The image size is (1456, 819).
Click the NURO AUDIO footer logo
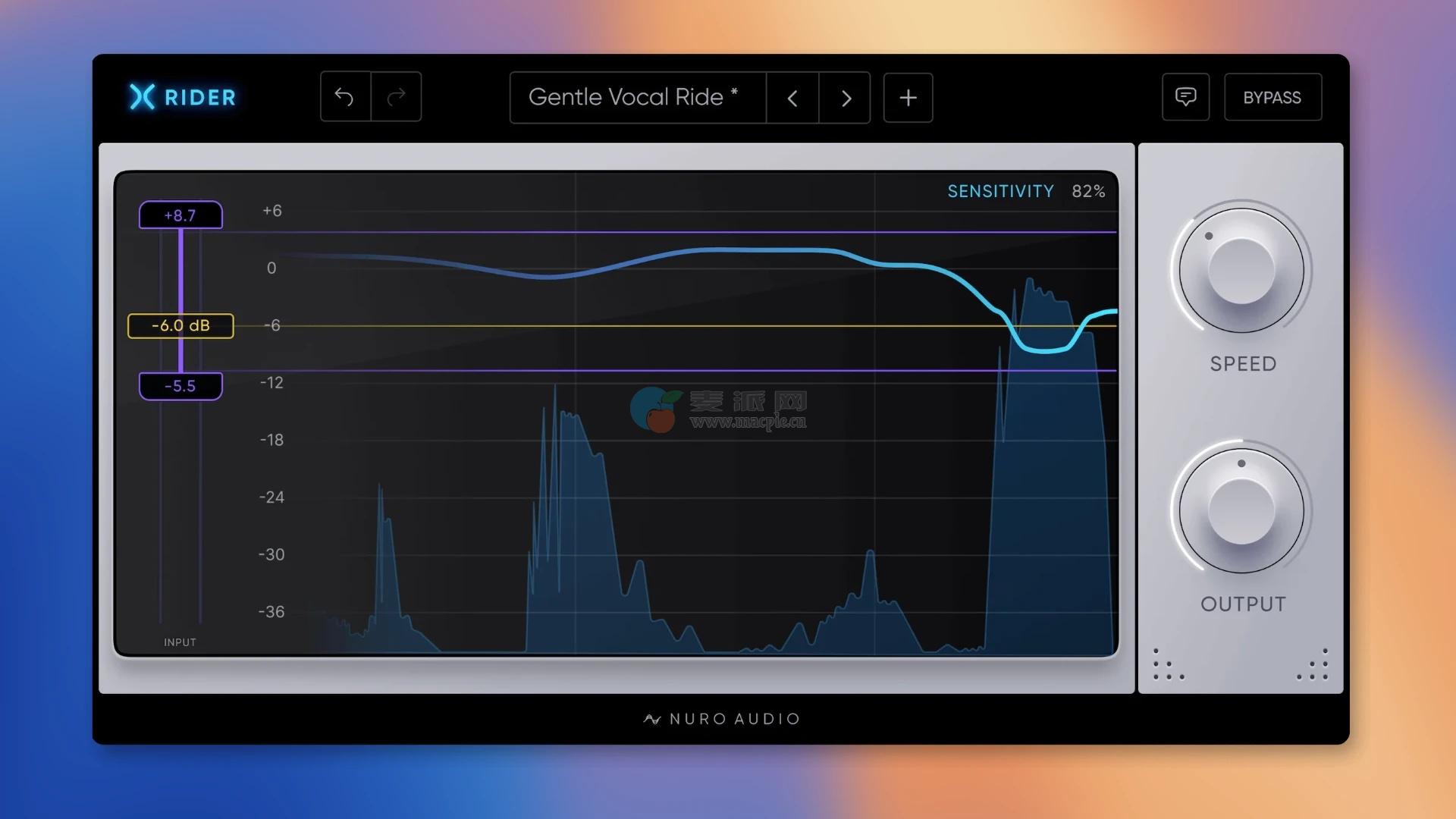click(x=722, y=719)
